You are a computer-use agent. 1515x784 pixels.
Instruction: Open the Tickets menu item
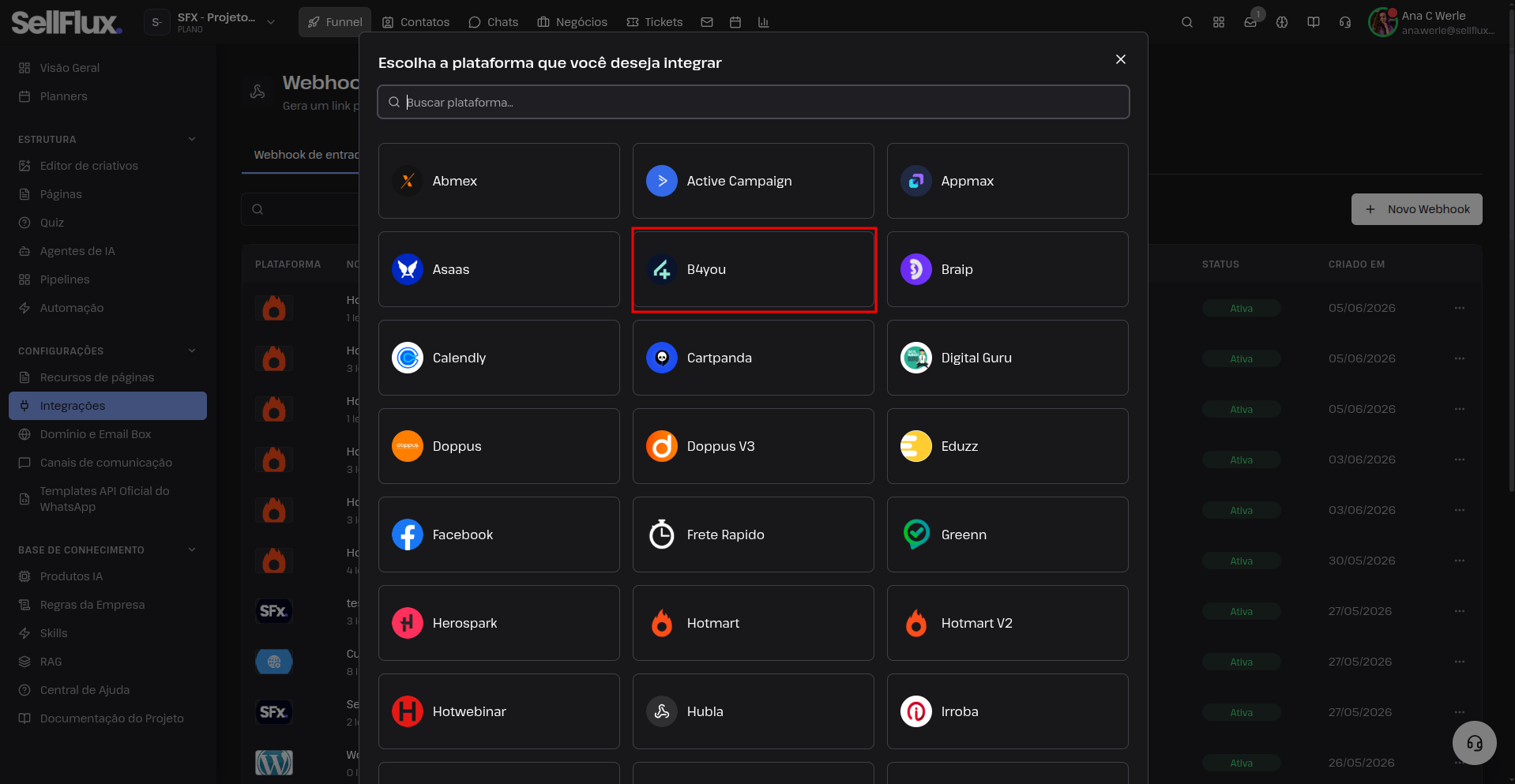[654, 22]
